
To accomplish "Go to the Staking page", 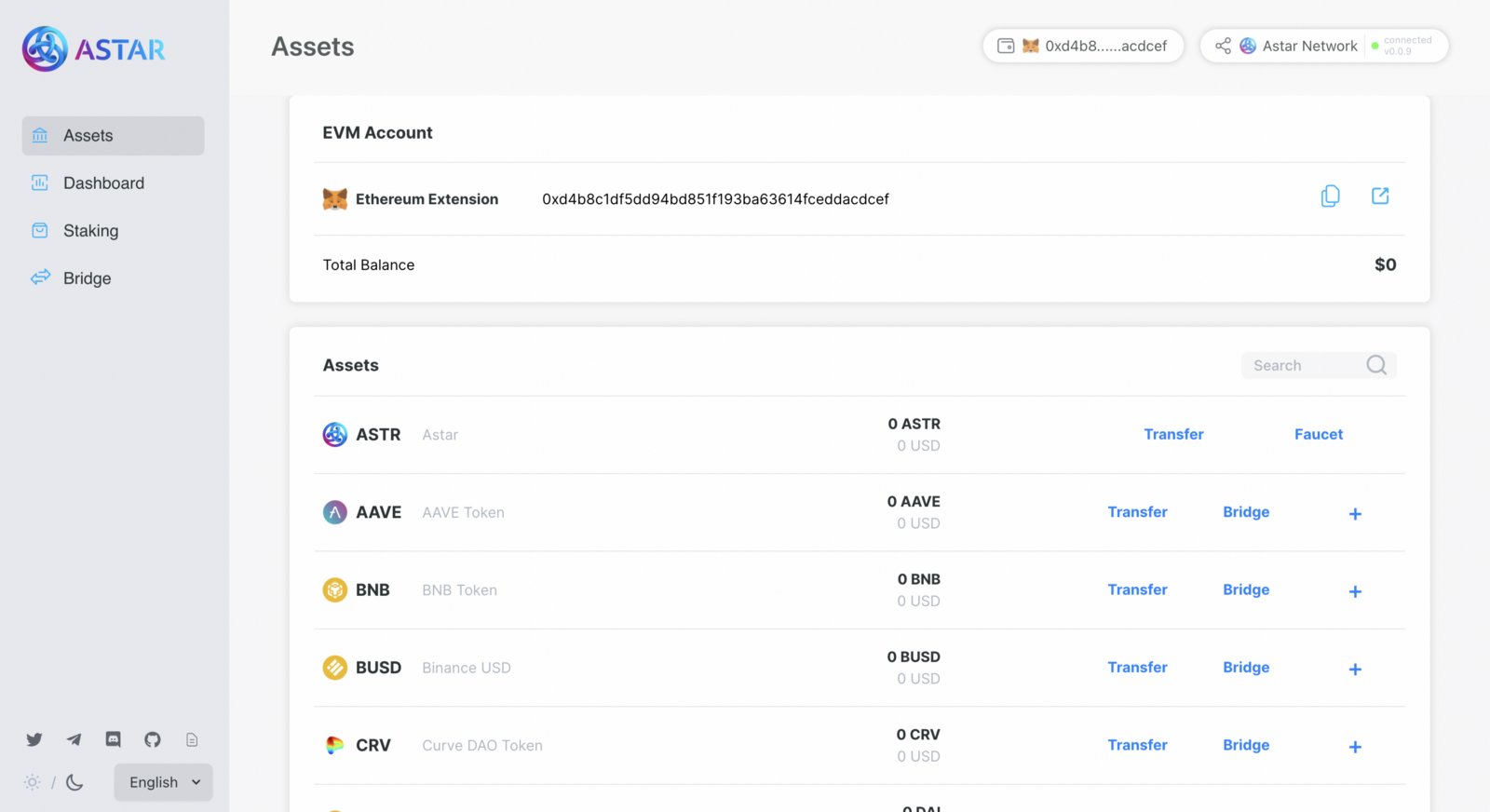I will point(113,231).
